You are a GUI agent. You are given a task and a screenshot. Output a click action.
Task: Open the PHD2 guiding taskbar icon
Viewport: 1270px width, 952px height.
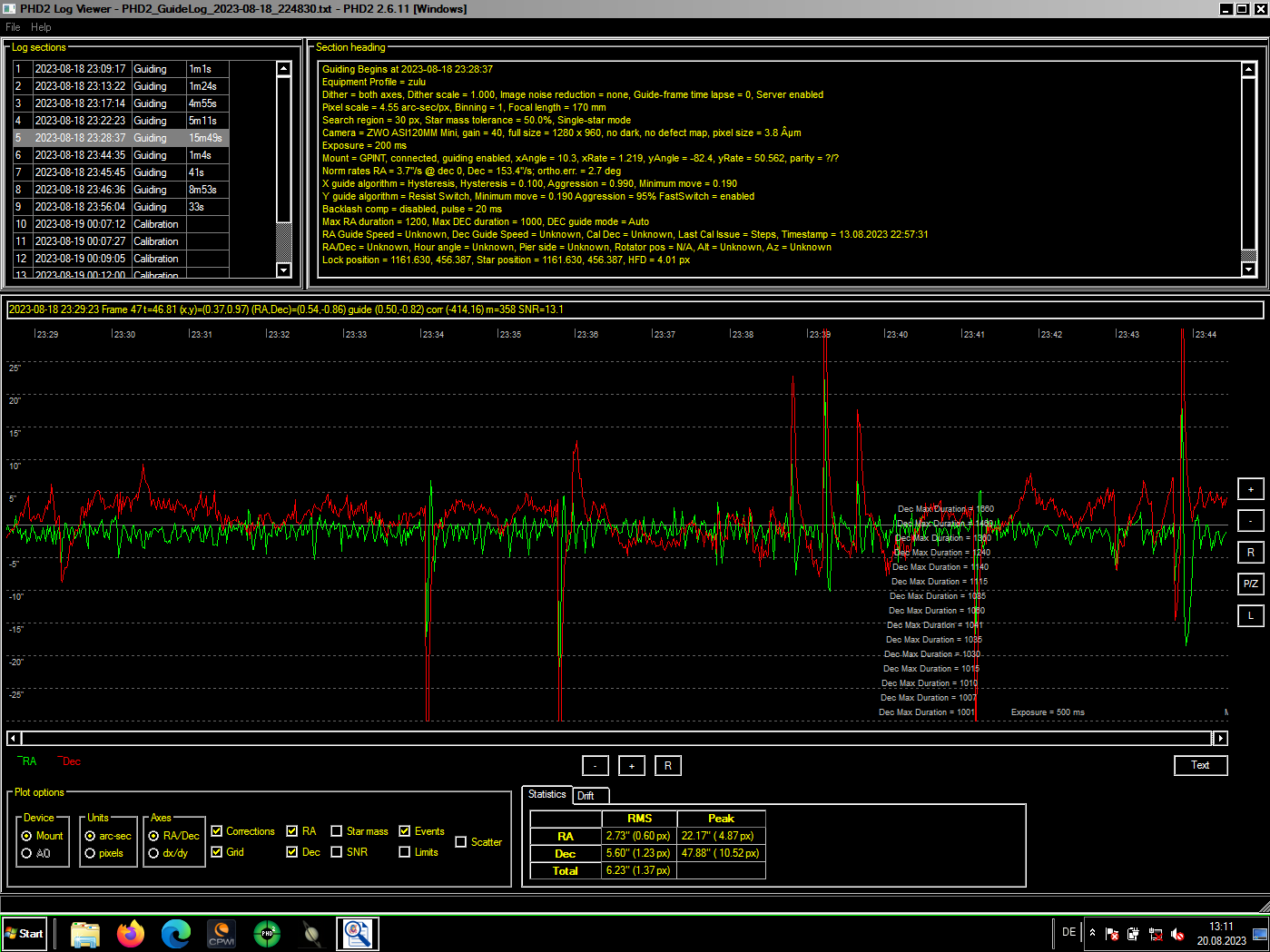point(267,934)
